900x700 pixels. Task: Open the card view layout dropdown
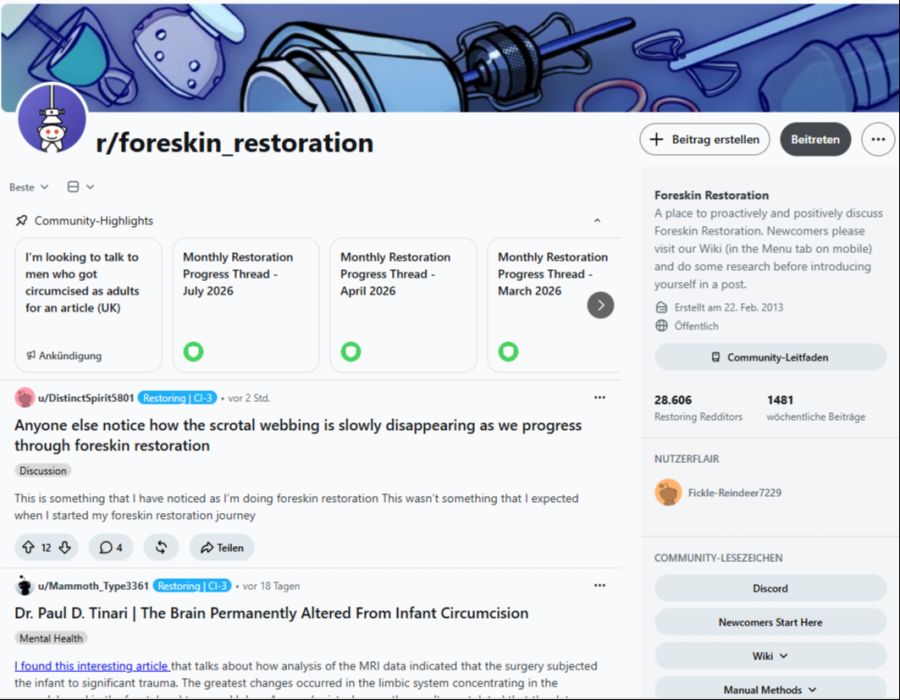(80, 187)
